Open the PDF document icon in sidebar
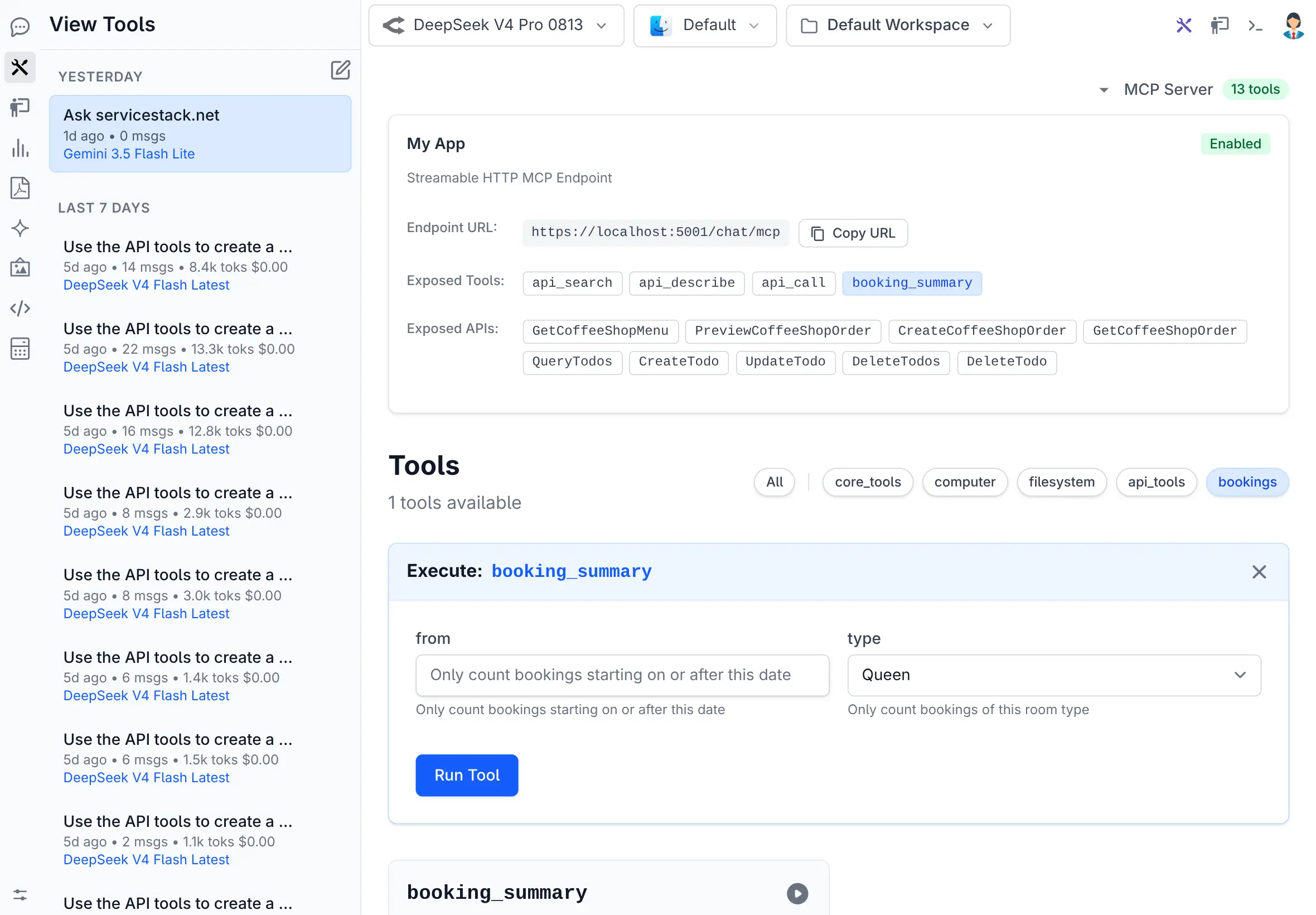The image size is (1316, 915). (x=20, y=188)
